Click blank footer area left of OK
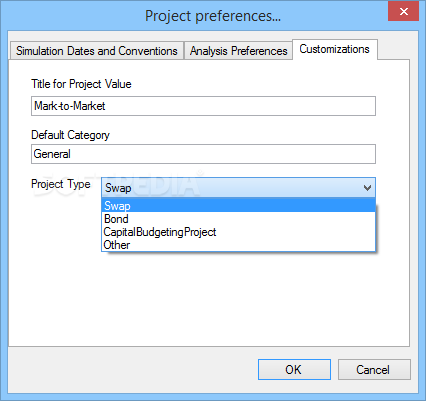The image size is (426, 401). [133, 369]
